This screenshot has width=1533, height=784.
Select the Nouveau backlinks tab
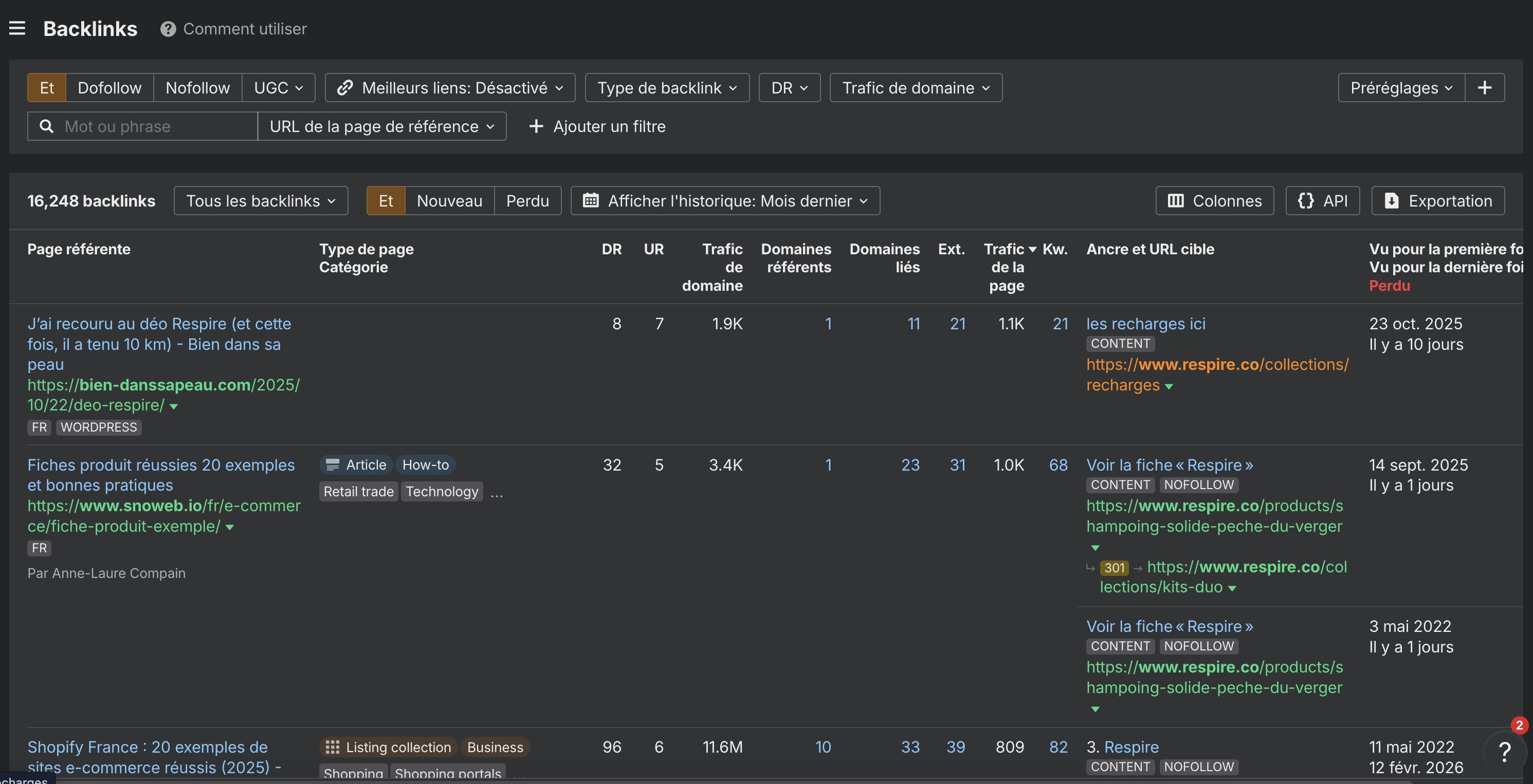[x=449, y=201]
